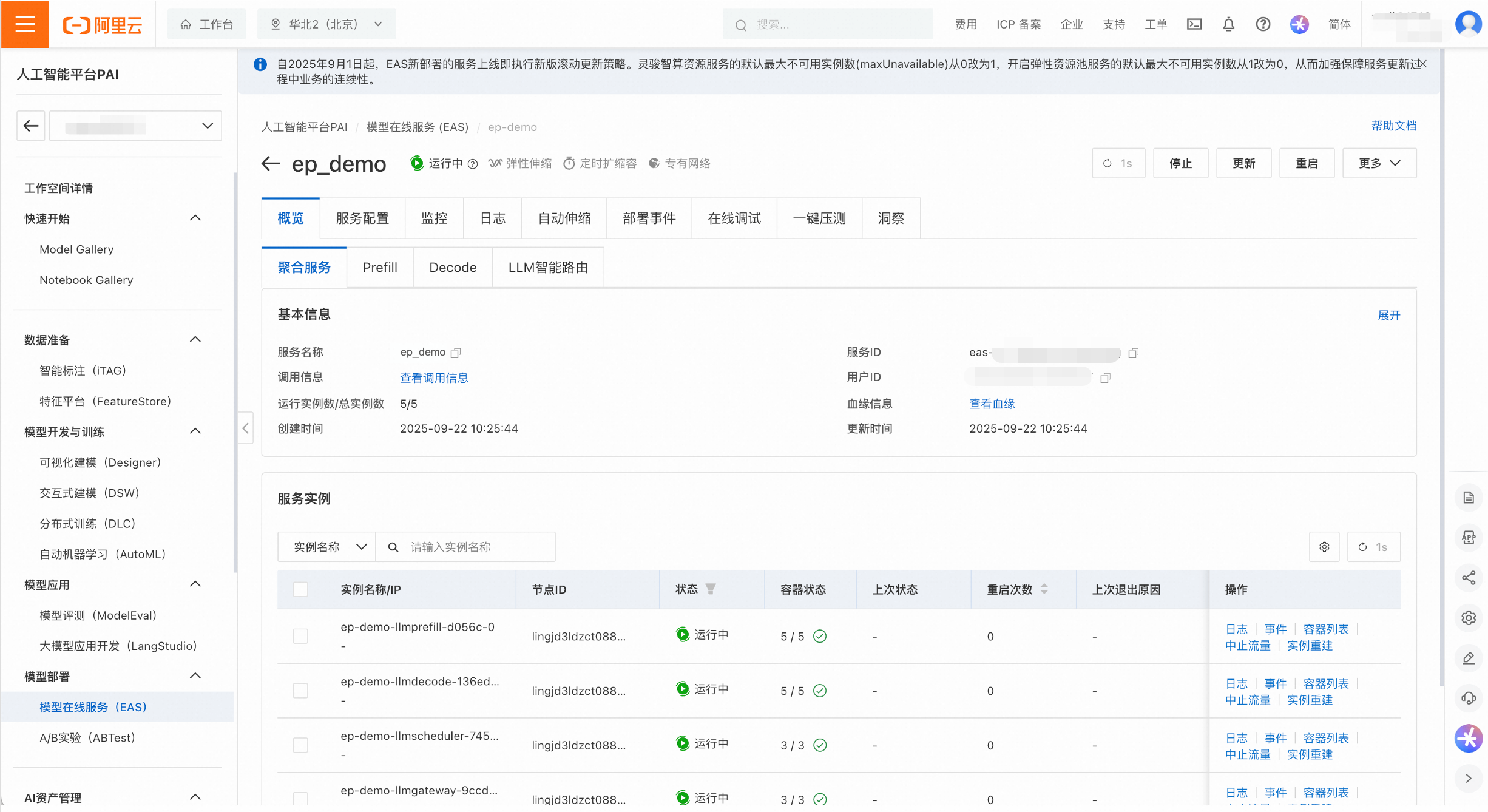Copy the service name ep_demo

point(456,353)
